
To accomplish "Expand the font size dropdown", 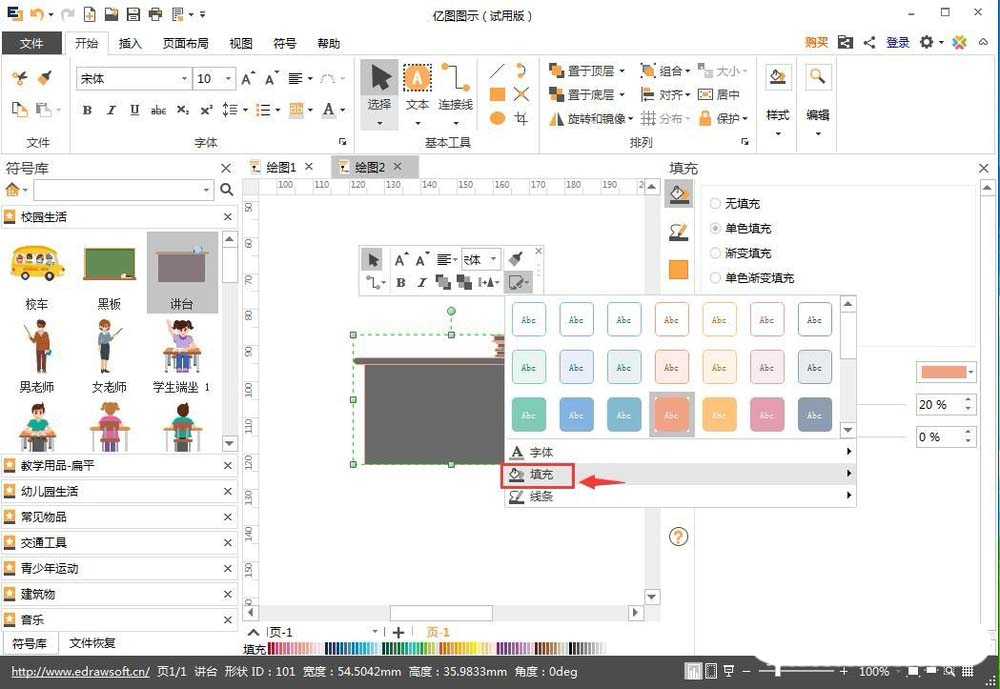I will [x=226, y=78].
